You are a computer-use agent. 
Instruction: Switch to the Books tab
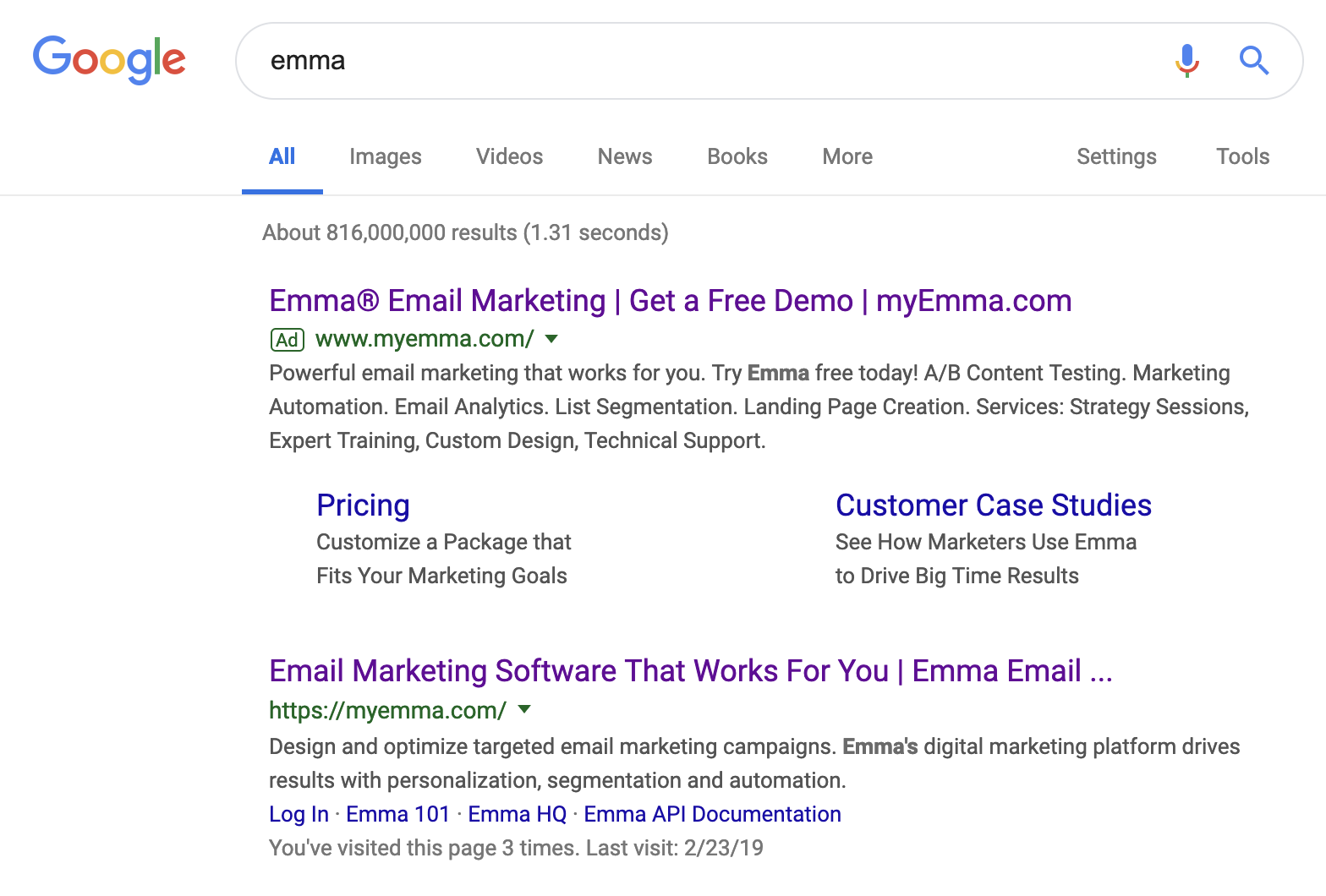737,156
